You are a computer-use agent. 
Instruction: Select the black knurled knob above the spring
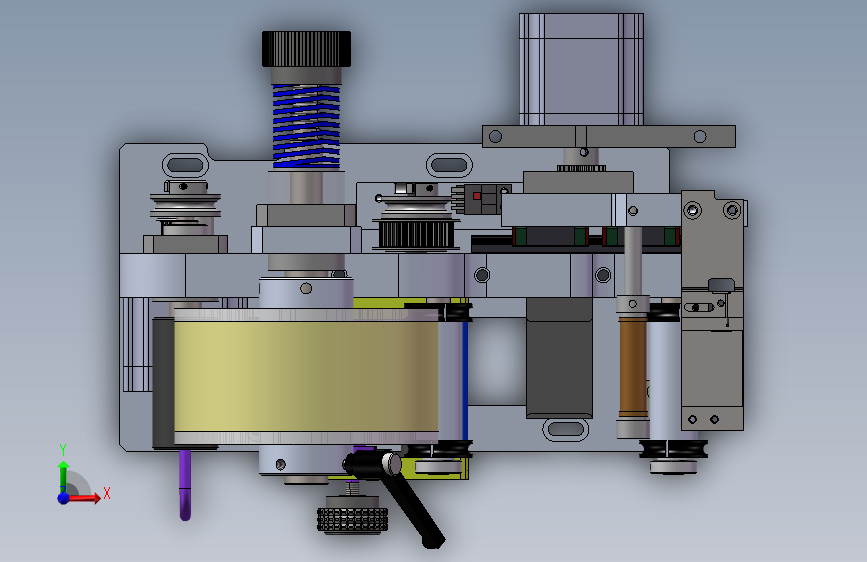(306, 49)
